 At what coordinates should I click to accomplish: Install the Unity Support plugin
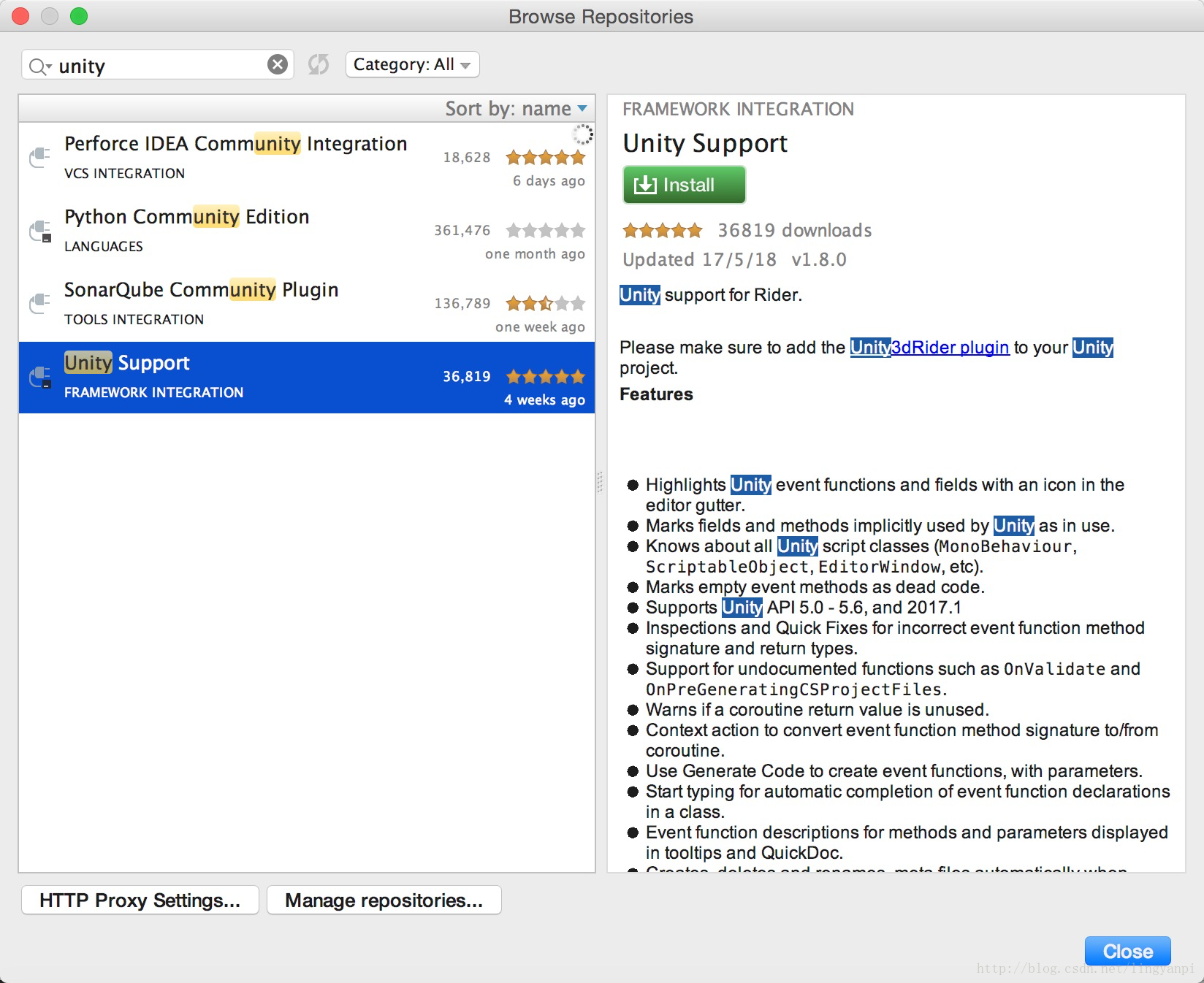click(684, 185)
